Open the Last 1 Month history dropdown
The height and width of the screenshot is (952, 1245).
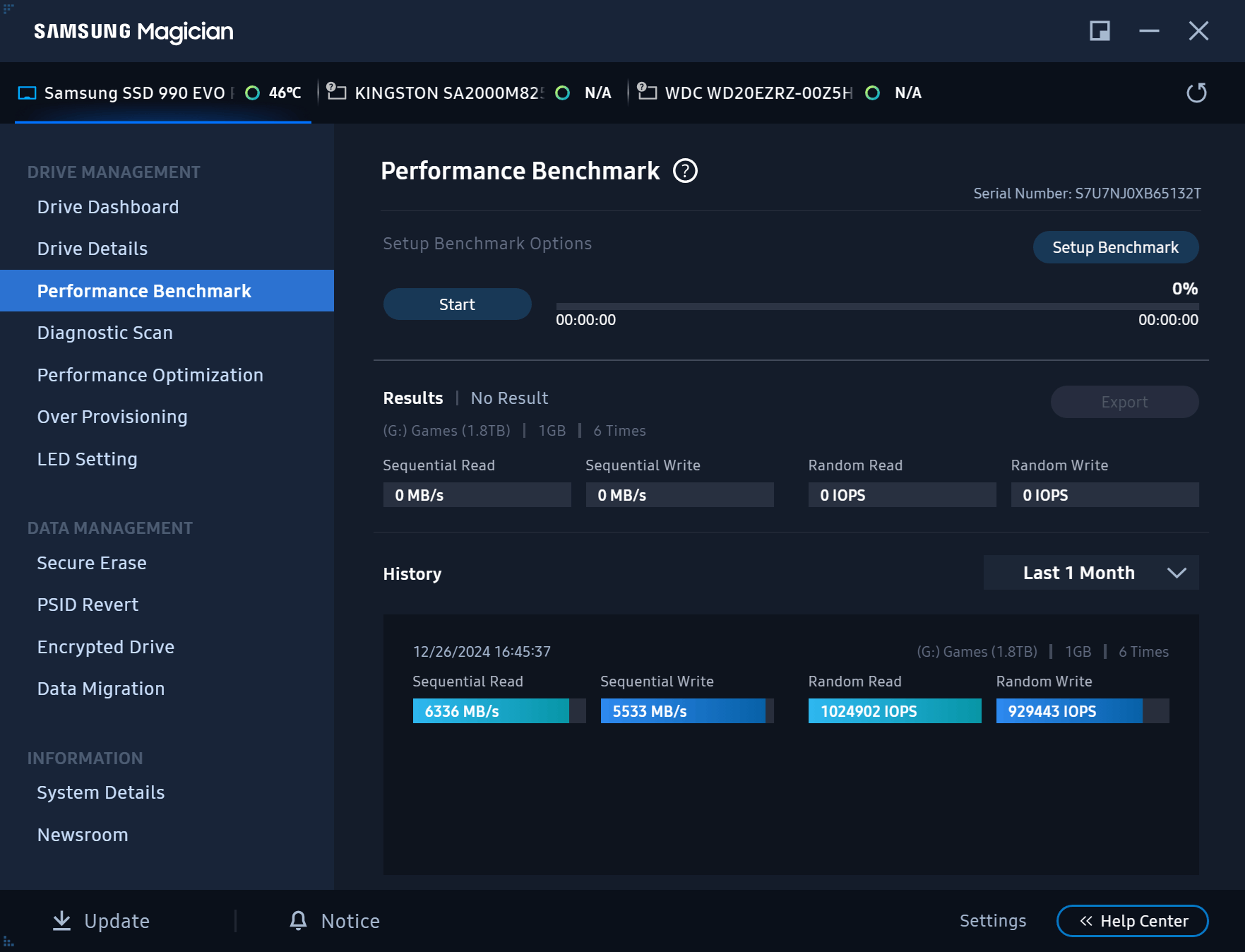tap(1090, 573)
